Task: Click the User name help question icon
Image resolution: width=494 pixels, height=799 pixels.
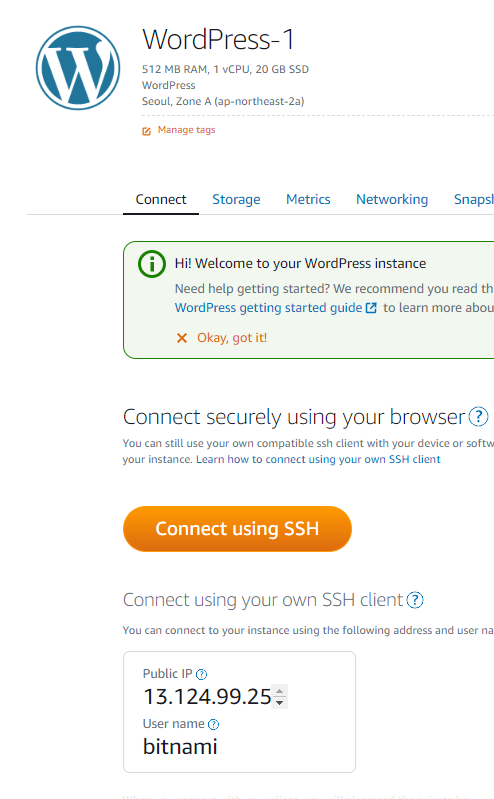Action: click(214, 724)
